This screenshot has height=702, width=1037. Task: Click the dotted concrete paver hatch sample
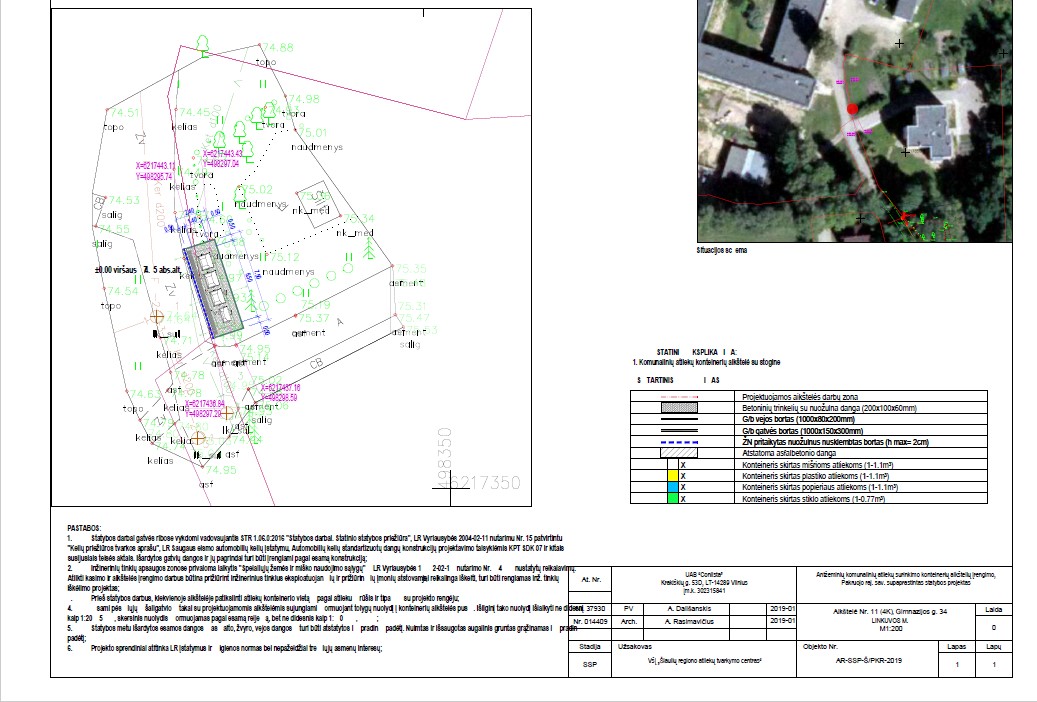[679, 408]
